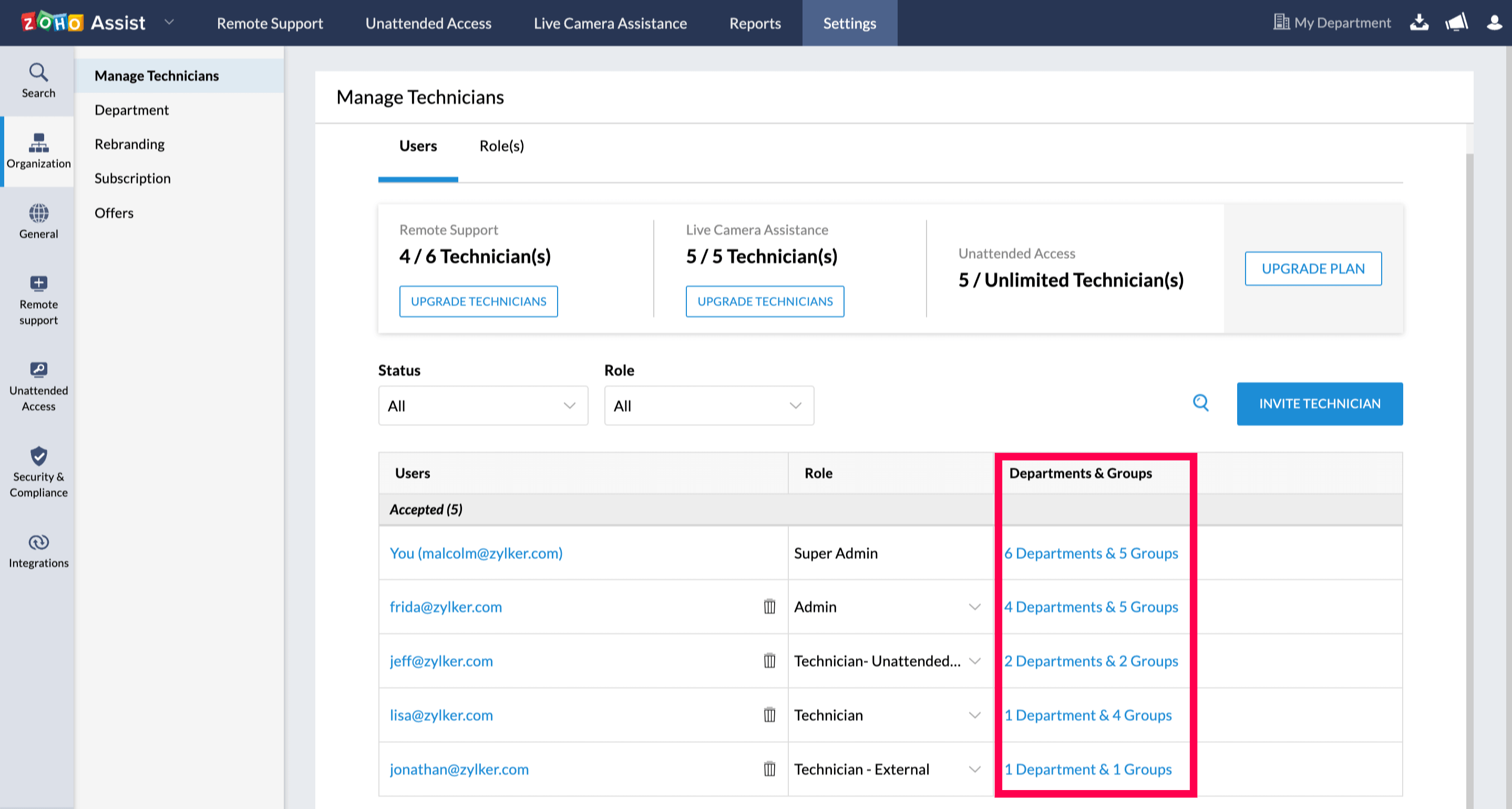Open Reports in top navigation
Viewport: 1512px width, 809px height.
[755, 24]
